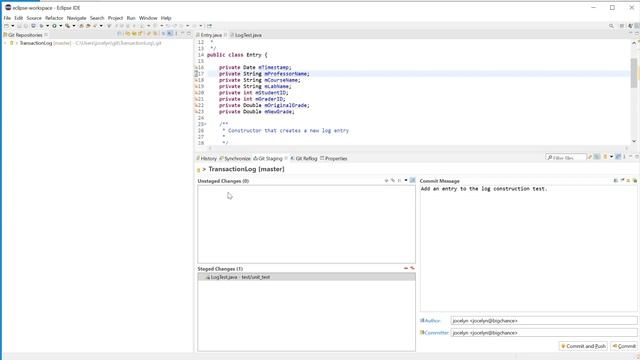Collapse the Javadoc fold at line 25

[205, 124]
